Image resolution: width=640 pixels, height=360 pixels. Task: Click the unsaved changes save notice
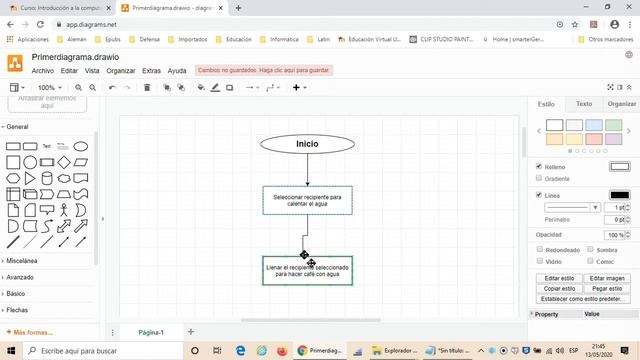click(263, 70)
